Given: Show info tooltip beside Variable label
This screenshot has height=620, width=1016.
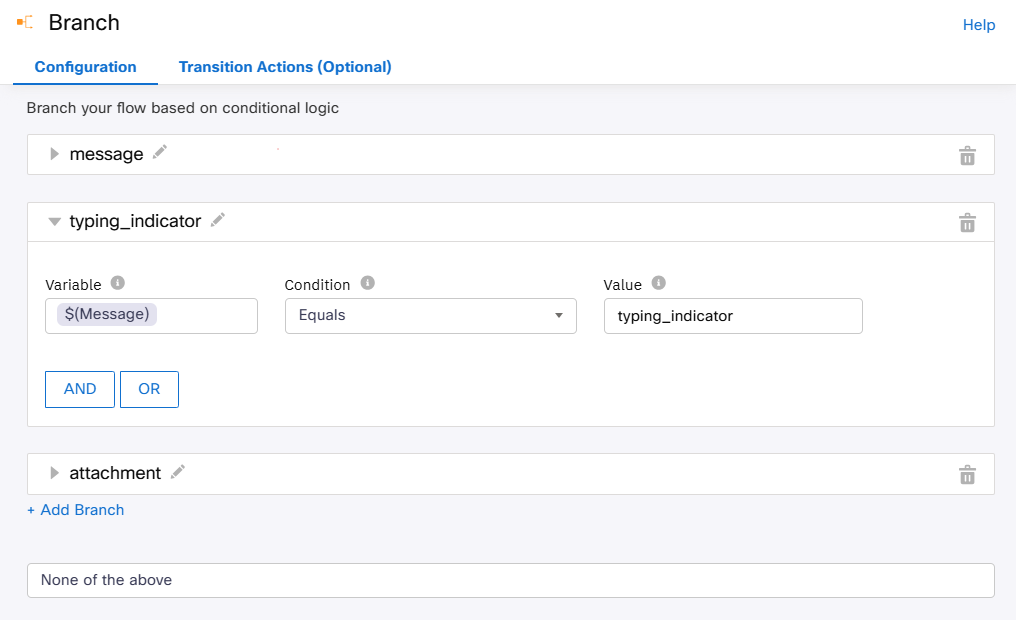Looking at the screenshot, I should point(118,283).
